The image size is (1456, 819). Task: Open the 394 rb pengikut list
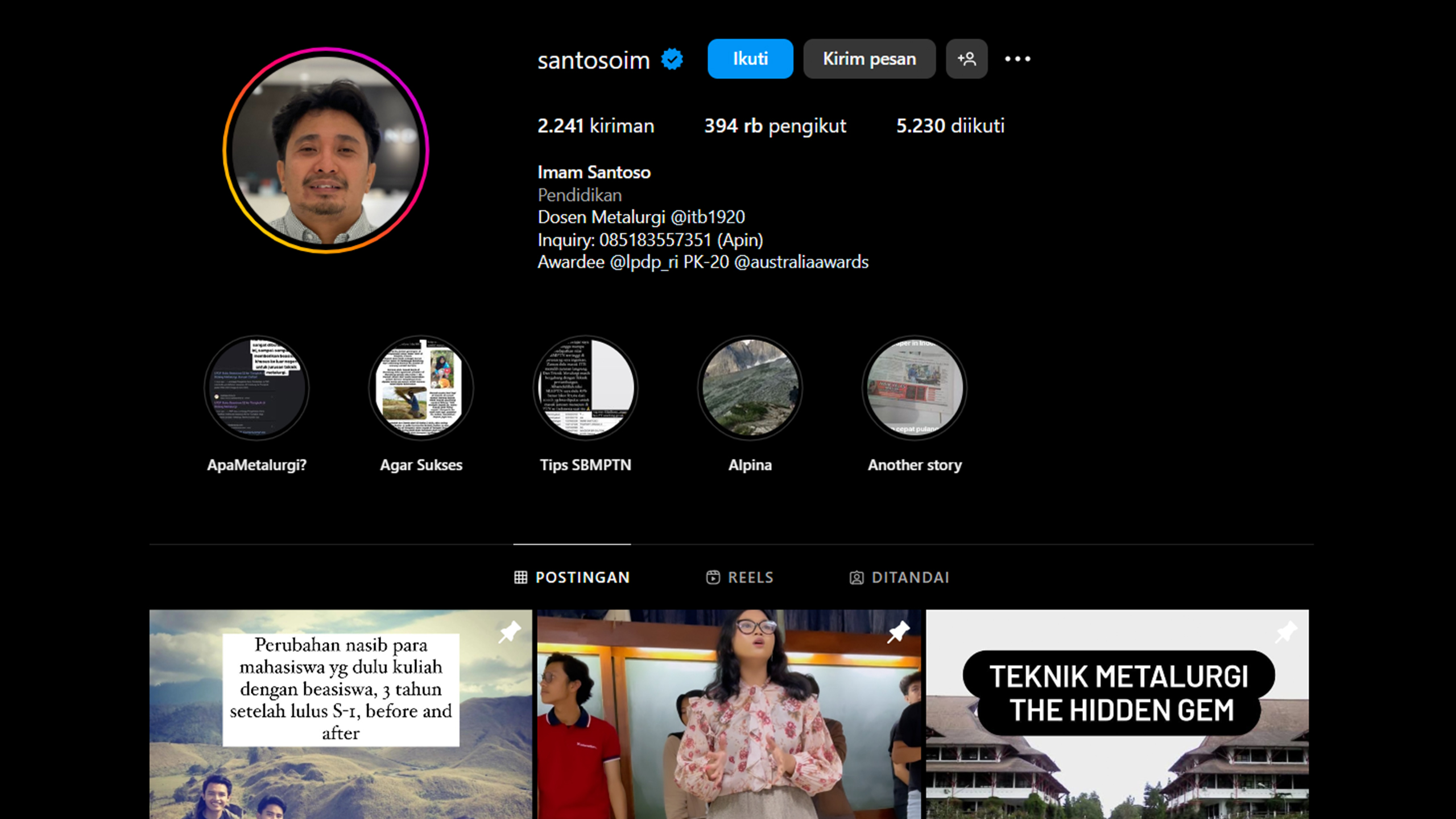(775, 126)
